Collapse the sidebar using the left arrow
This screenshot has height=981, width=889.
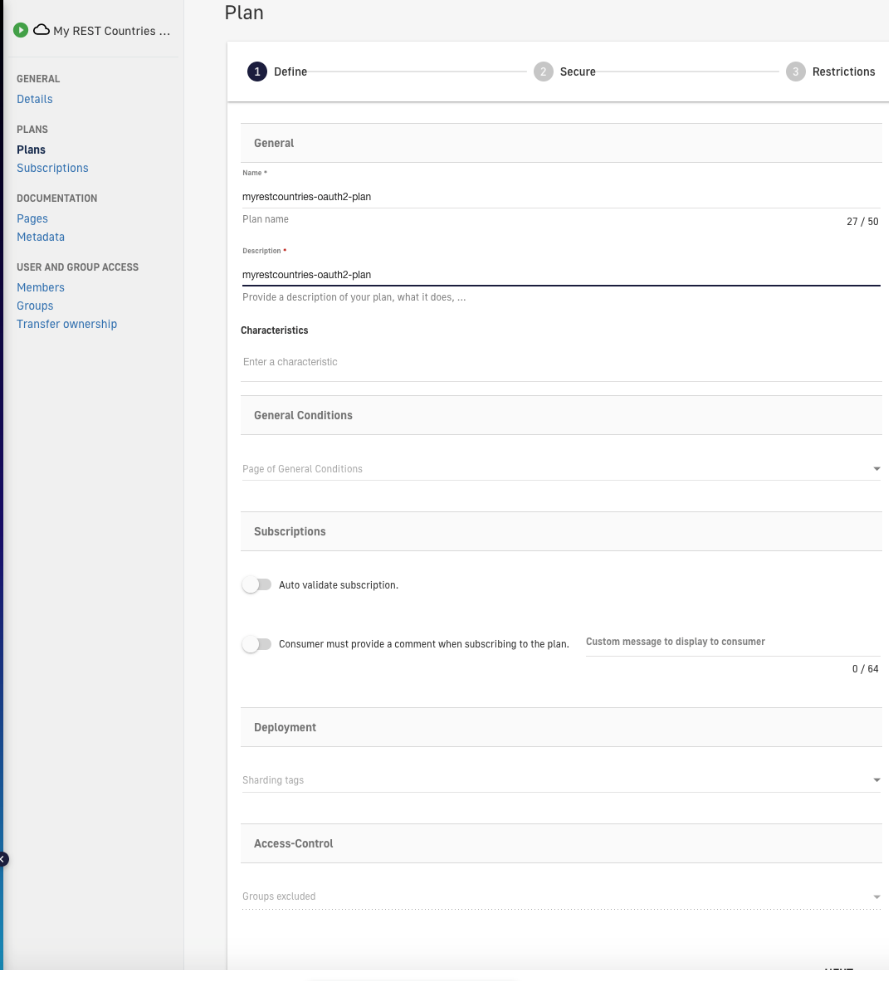click(3, 858)
